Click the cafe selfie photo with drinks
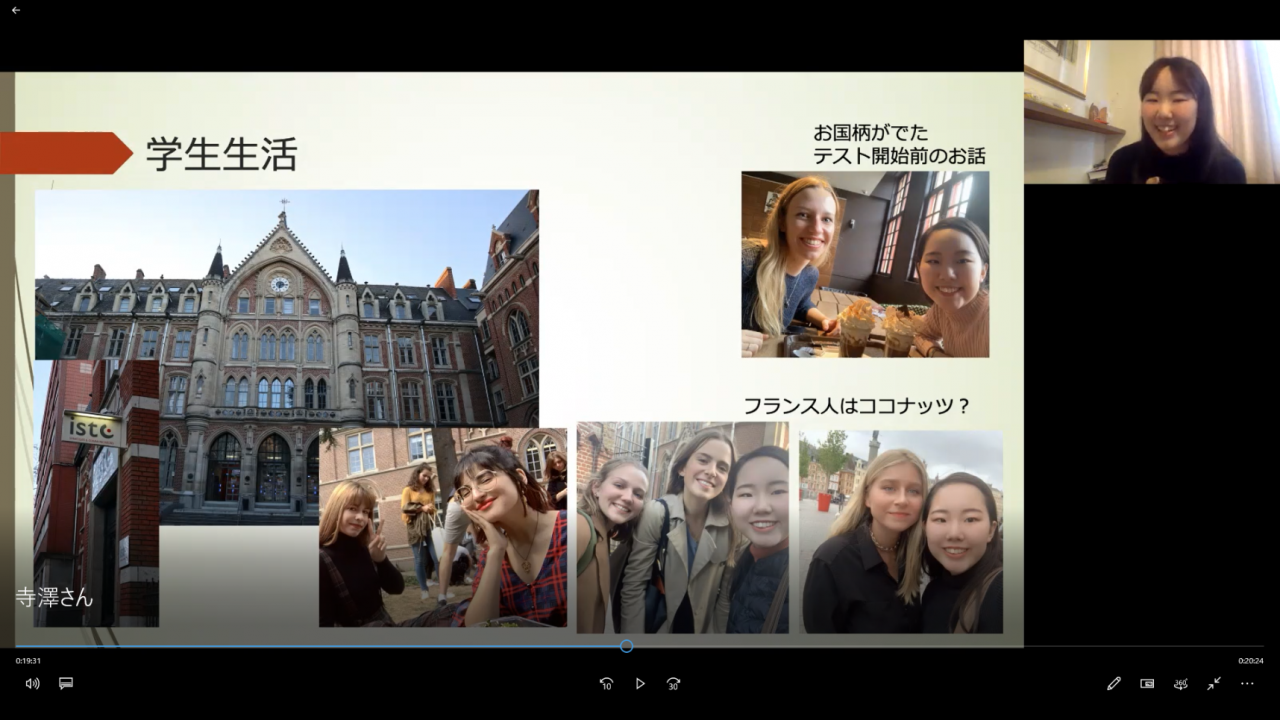1280x720 pixels. tap(865, 264)
